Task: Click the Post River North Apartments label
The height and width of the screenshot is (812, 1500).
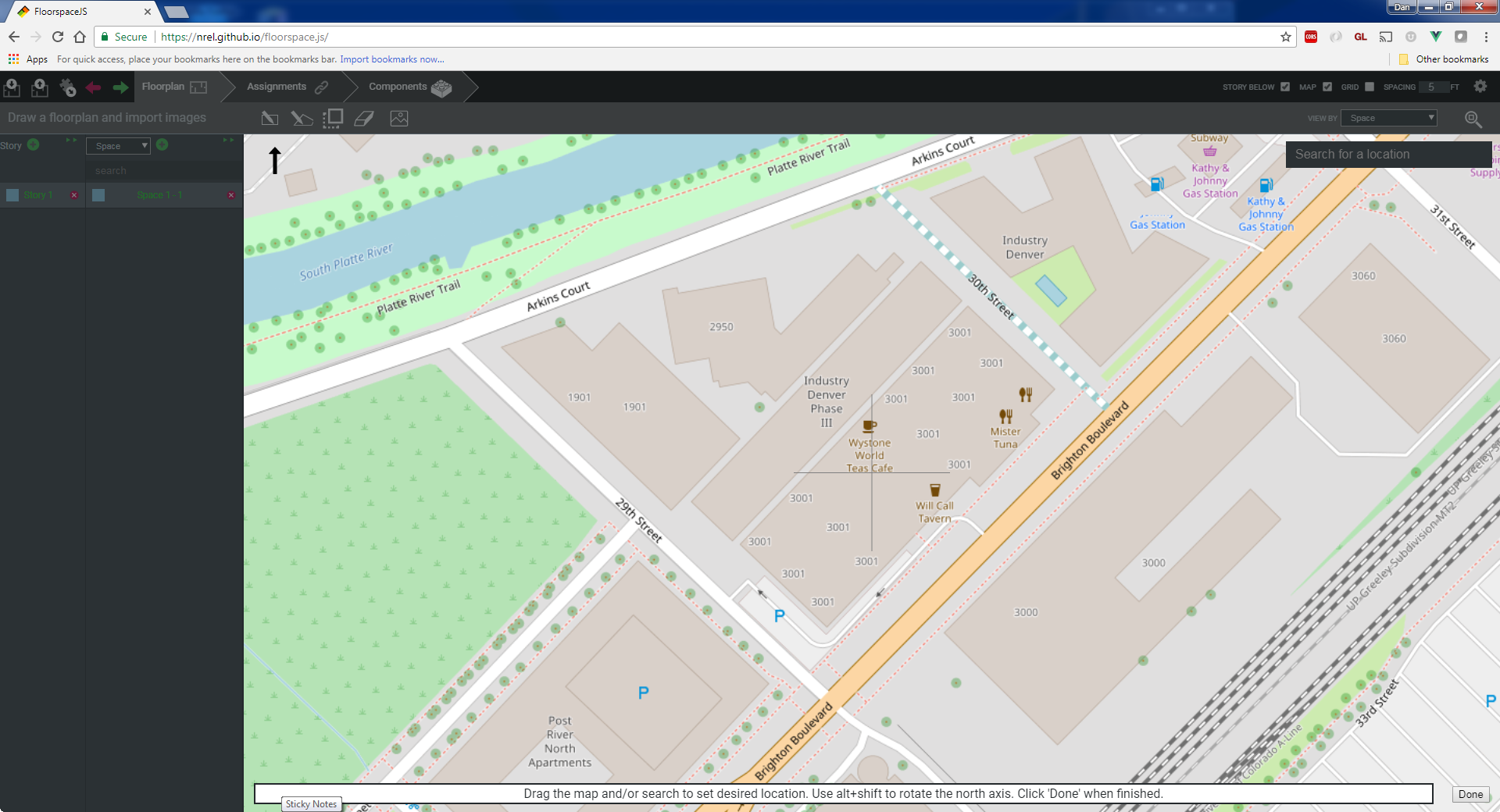Action: tap(559, 742)
